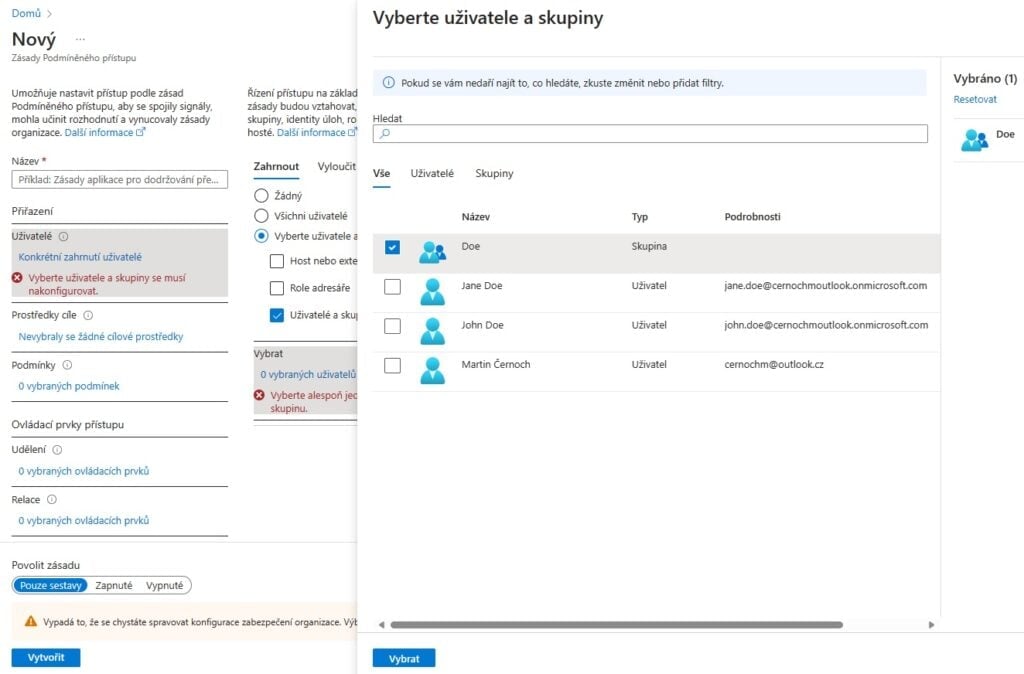Open the Vyloučit tab
Screen dimensions: 1024x674
[337, 167]
